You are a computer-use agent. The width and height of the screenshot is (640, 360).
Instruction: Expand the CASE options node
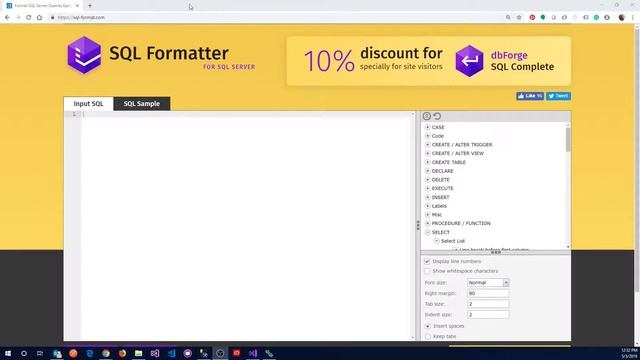[427, 127]
